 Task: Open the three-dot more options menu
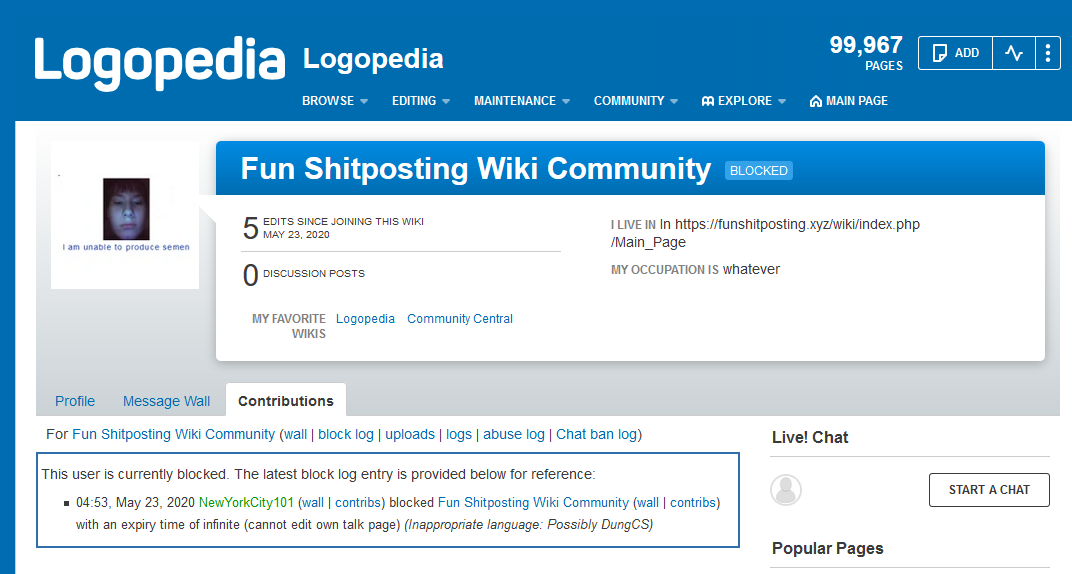click(x=1048, y=53)
